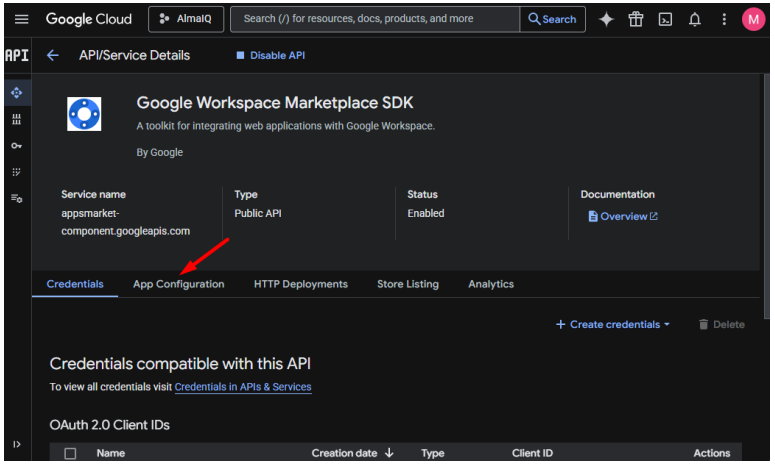
Task: Click the Google Cloud logo
Action: tap(89, 19)
